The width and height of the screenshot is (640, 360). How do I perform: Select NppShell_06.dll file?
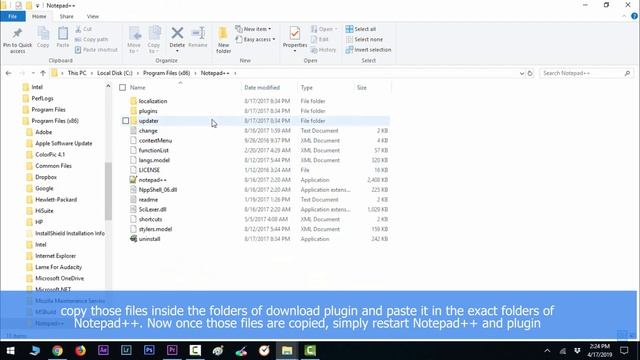158,190
